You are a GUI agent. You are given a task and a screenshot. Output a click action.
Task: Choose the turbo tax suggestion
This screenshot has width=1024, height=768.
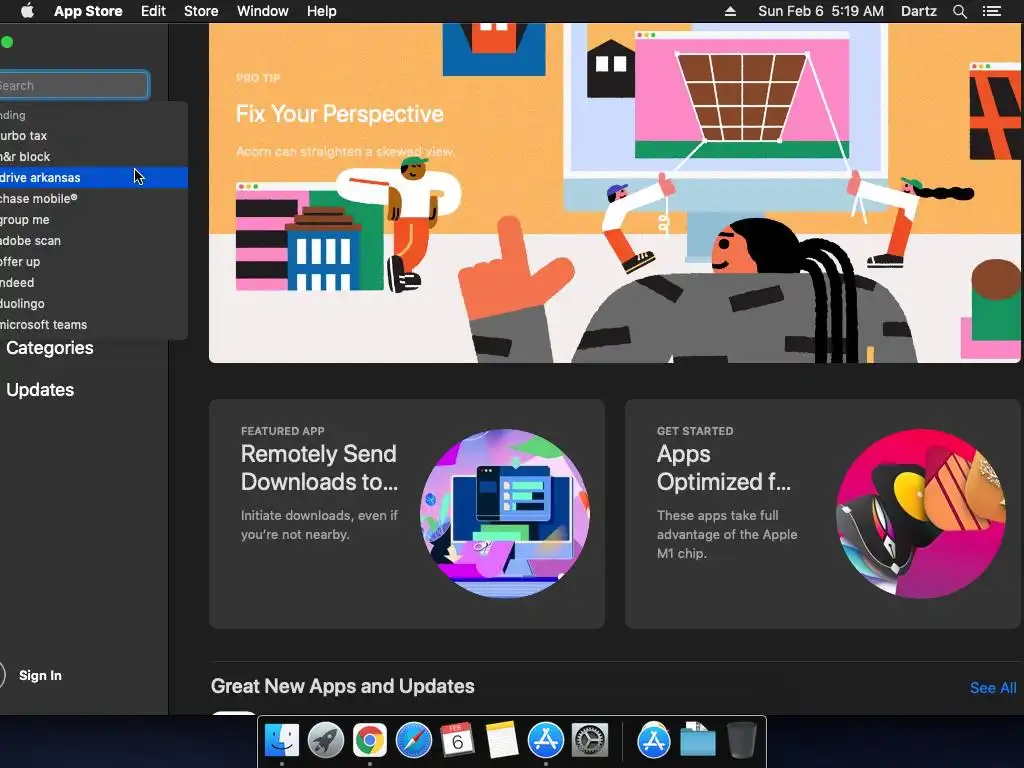click(x=93, y=136)
